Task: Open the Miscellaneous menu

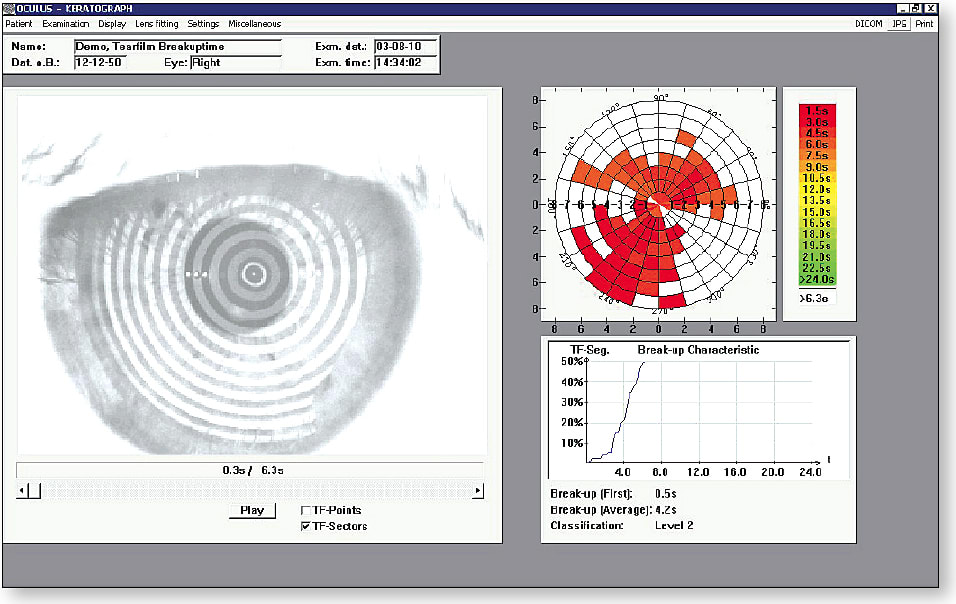Action: coord(254,22)
